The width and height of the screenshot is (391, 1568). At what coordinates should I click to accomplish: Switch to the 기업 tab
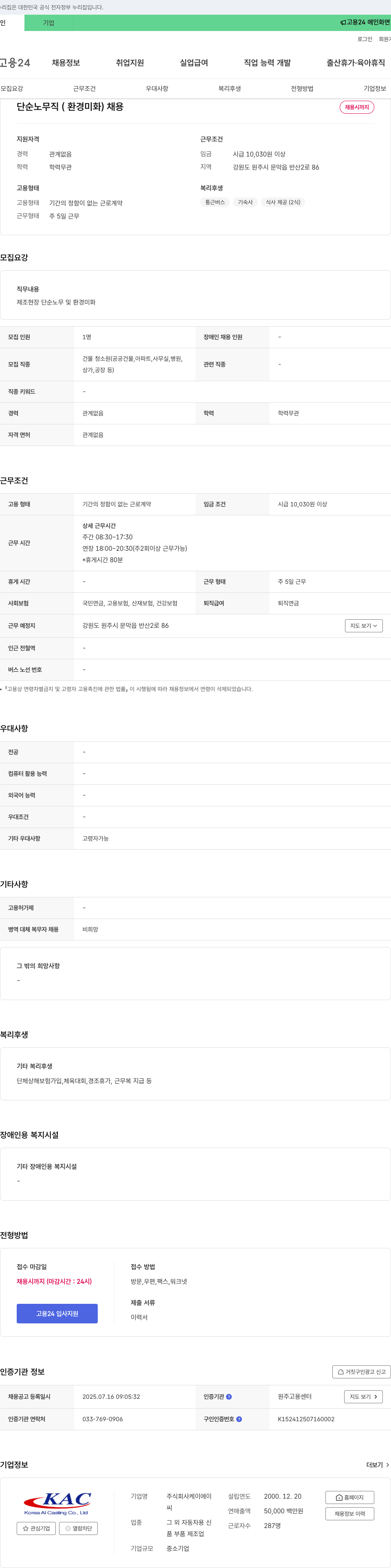pos(48,22)
